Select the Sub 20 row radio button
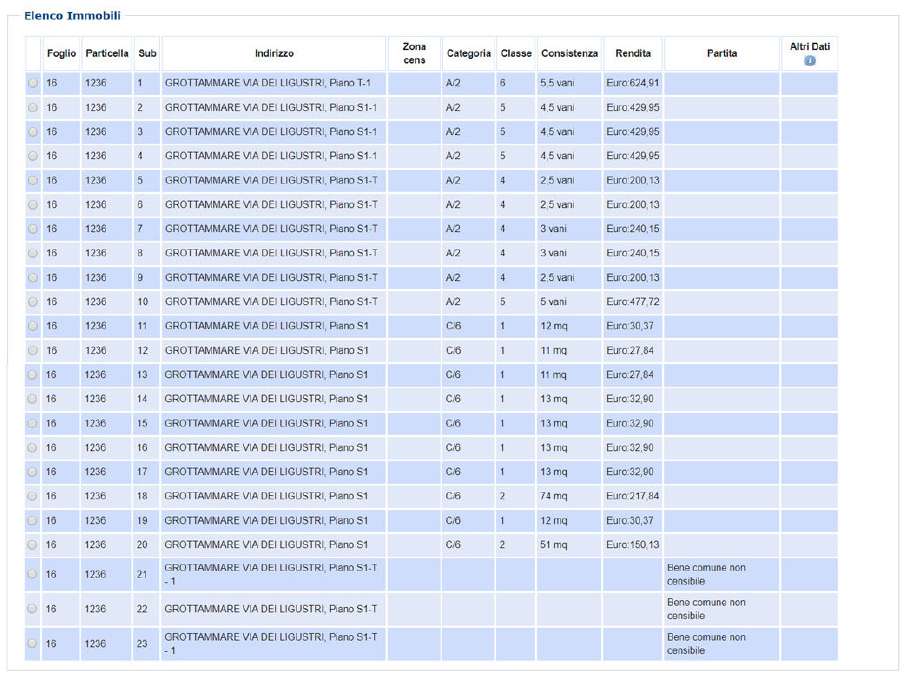 (x=33, y=545)
